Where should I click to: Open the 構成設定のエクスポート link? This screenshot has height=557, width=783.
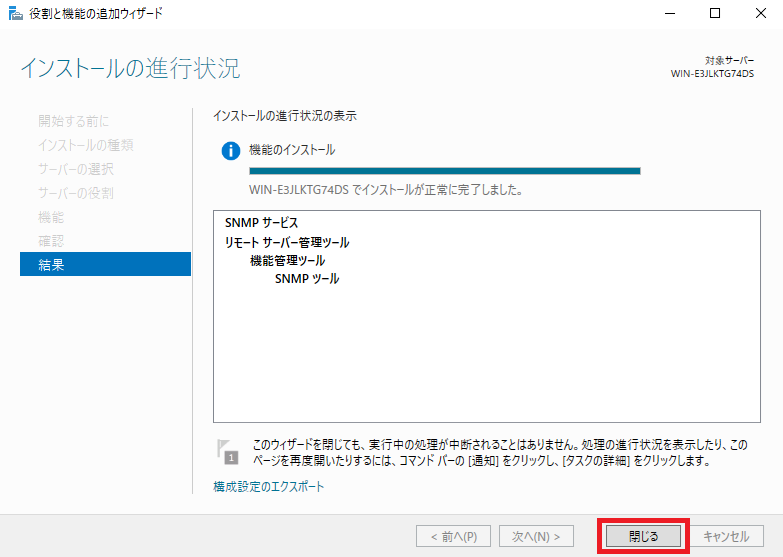tap(269, 487)
